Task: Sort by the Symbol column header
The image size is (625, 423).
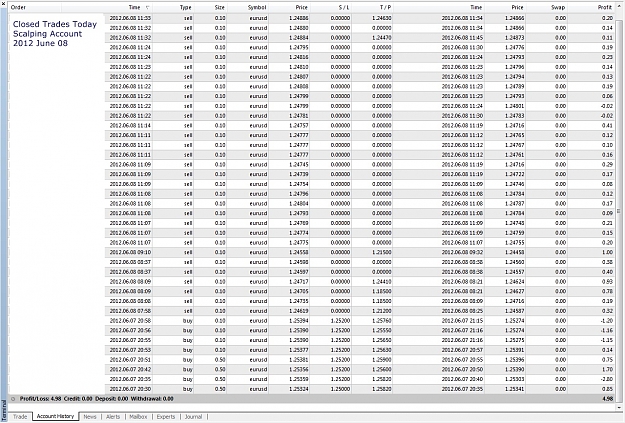Action: pyautogui.click(x=257, y=8)
